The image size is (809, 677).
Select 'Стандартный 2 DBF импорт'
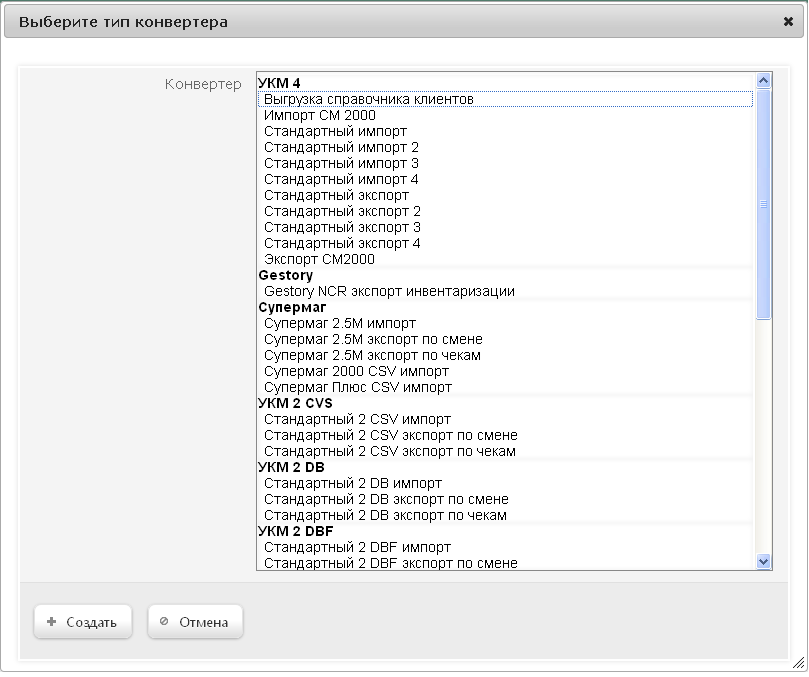[x=505, y=547]
